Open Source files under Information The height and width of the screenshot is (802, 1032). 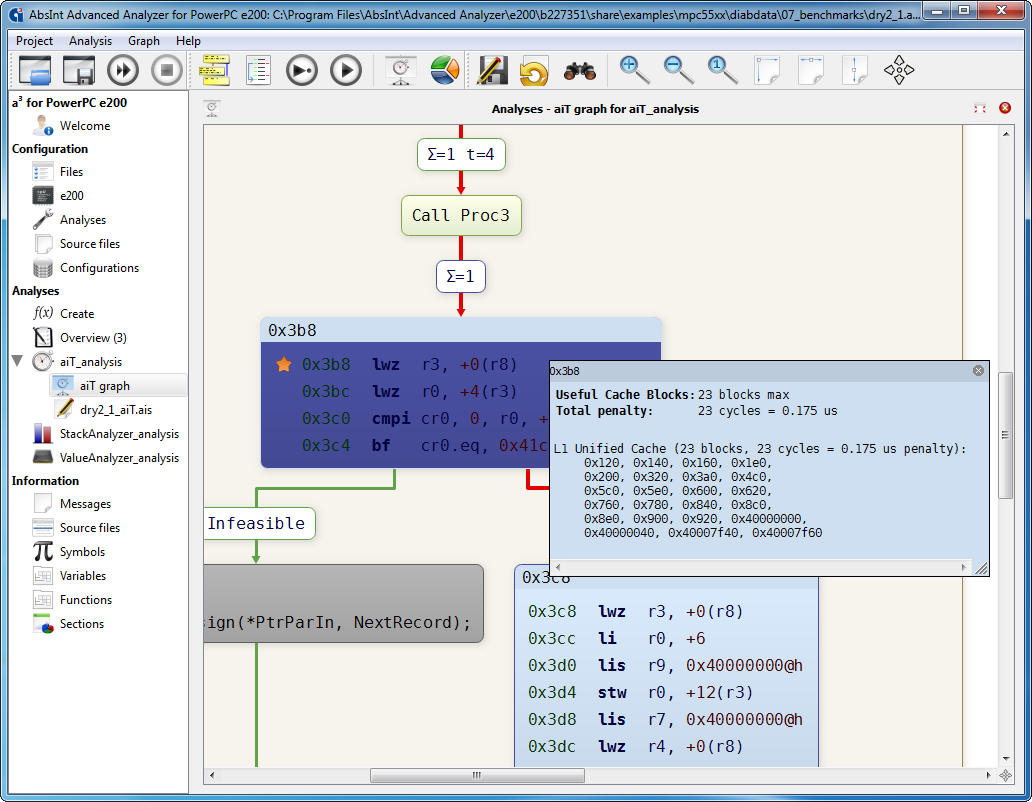[x=90, y=528]
